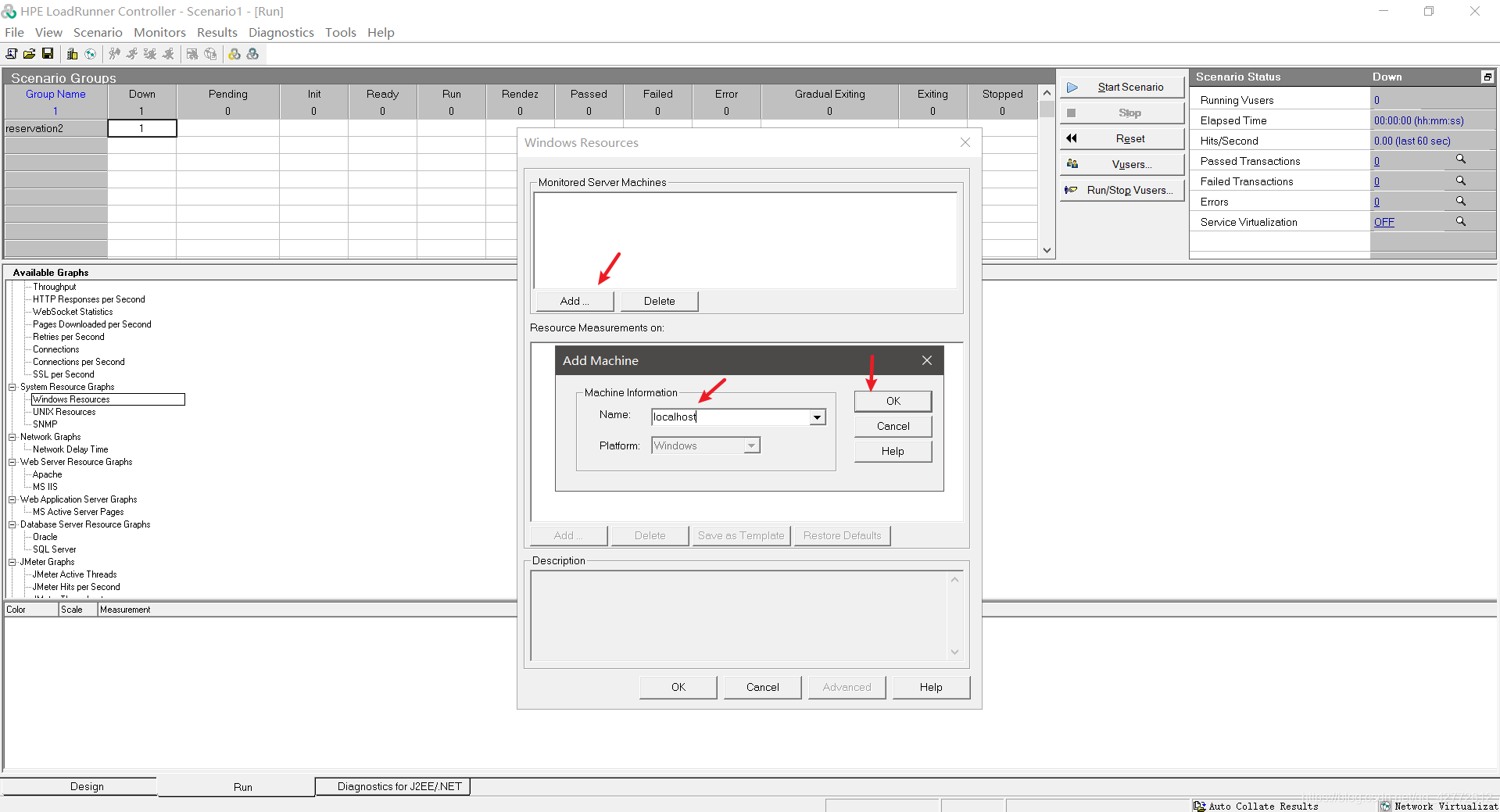This screenshot has width=1500, height=812.
Task: Select Windows Resources in Available Graphs
Action: pos(71,399)
